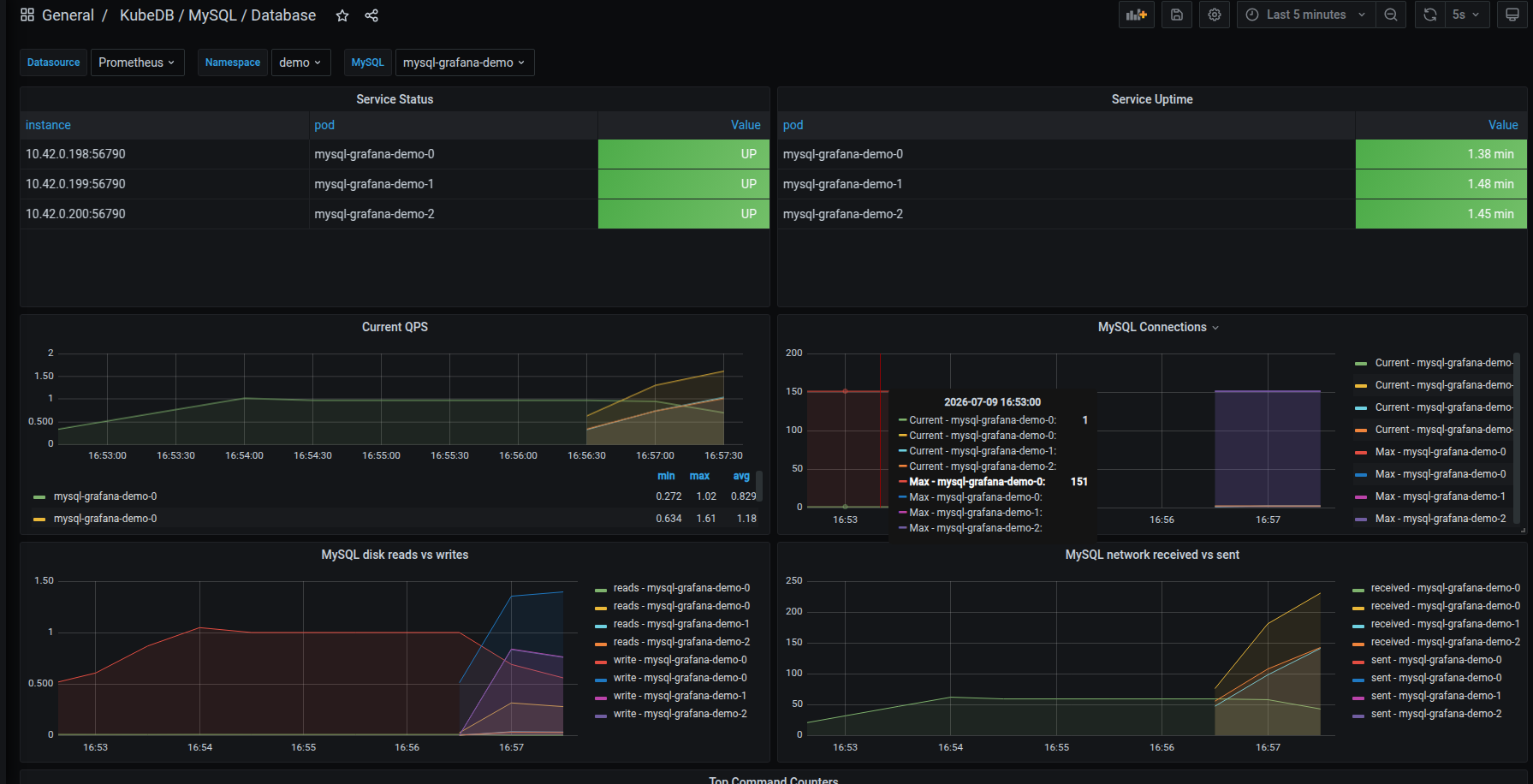1533x784 pixels.
Task: Toggle sent - mysql-grafana-demo-2 series
Action: [1436, 714]
